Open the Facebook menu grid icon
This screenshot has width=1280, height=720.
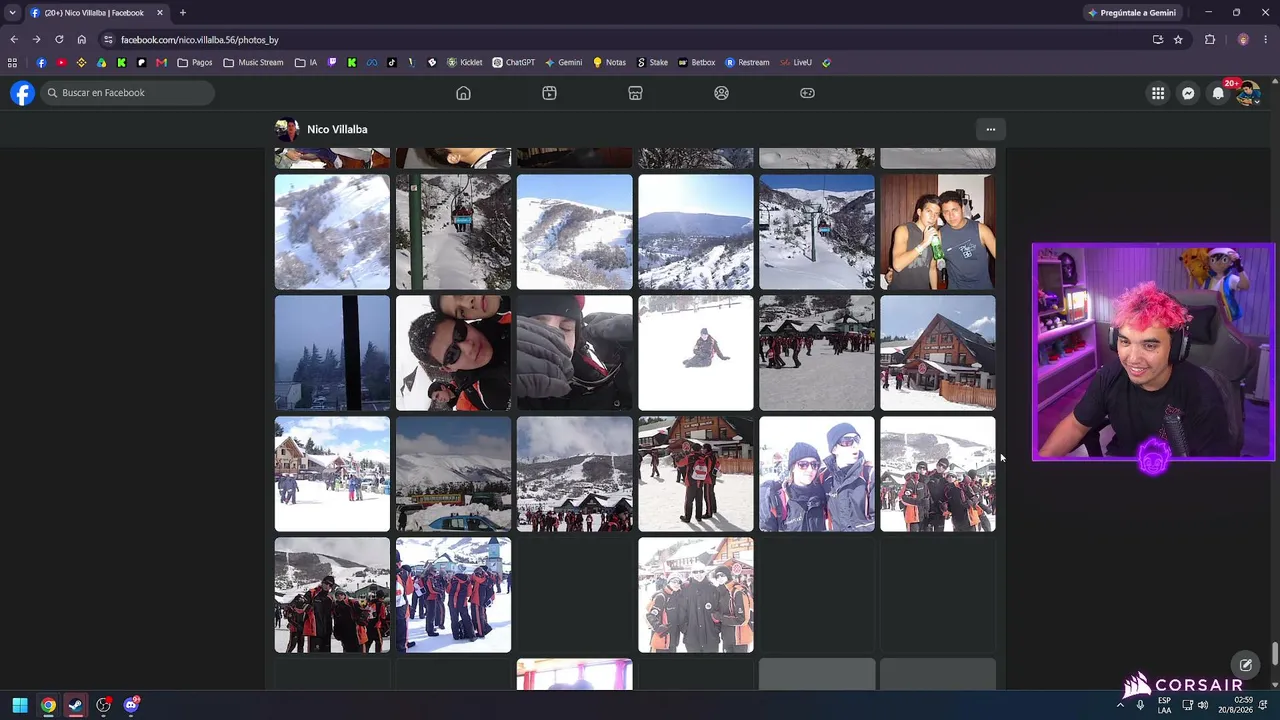(x=1158, y=93)
